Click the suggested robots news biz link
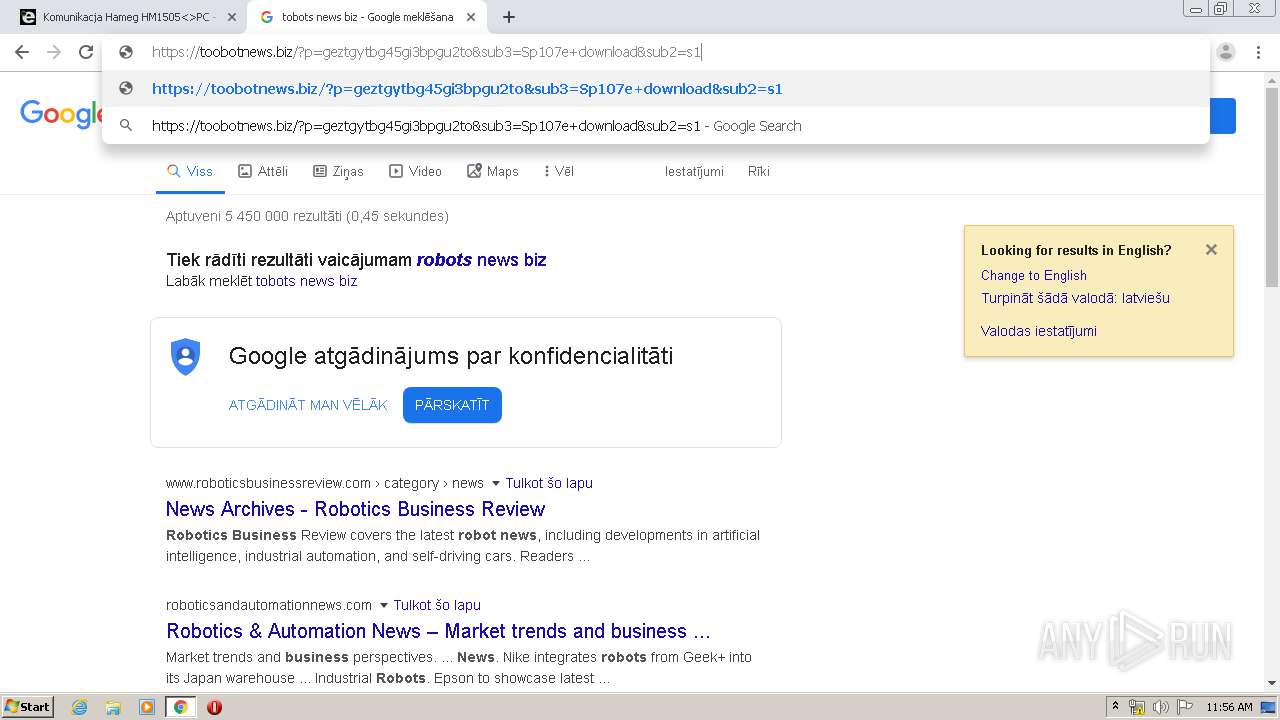This screenshot has height=720, width=1280. pyautogui.click(x=481, y=260)
